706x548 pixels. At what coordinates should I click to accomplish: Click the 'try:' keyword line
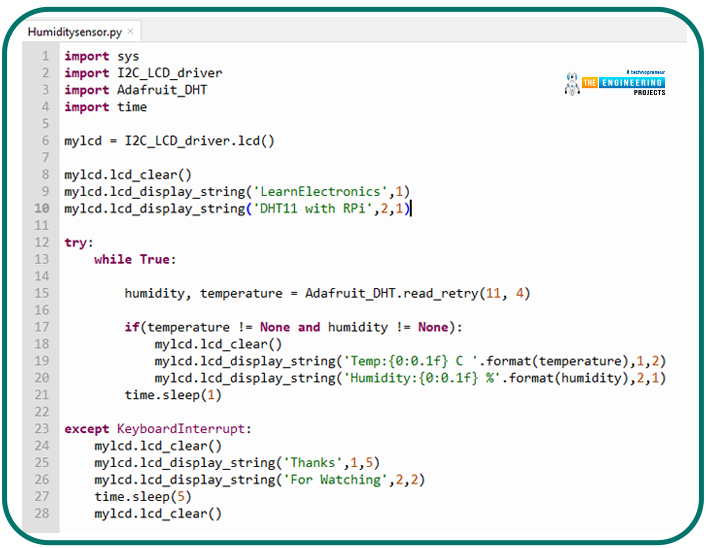tap(79, 243)
